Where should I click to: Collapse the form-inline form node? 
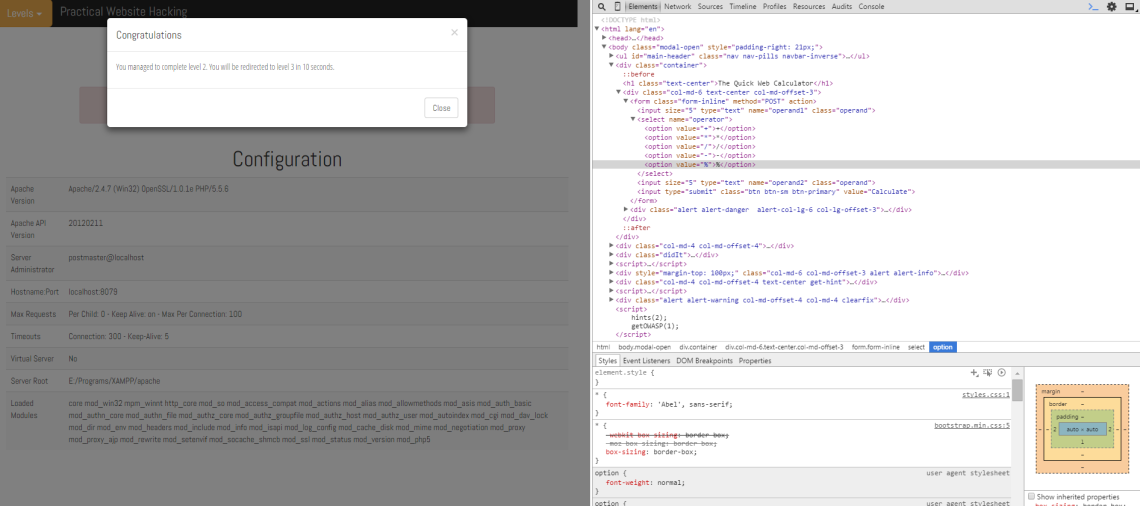click(626, 101)
